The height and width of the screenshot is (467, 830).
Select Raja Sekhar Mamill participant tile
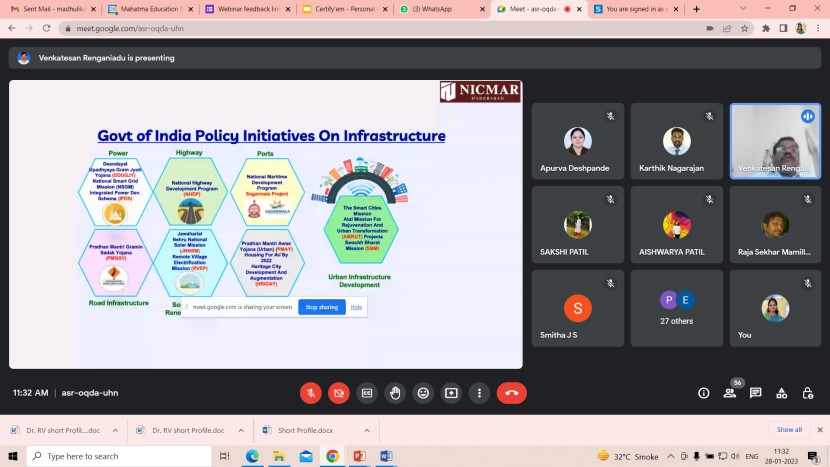[x=775, y=224]
